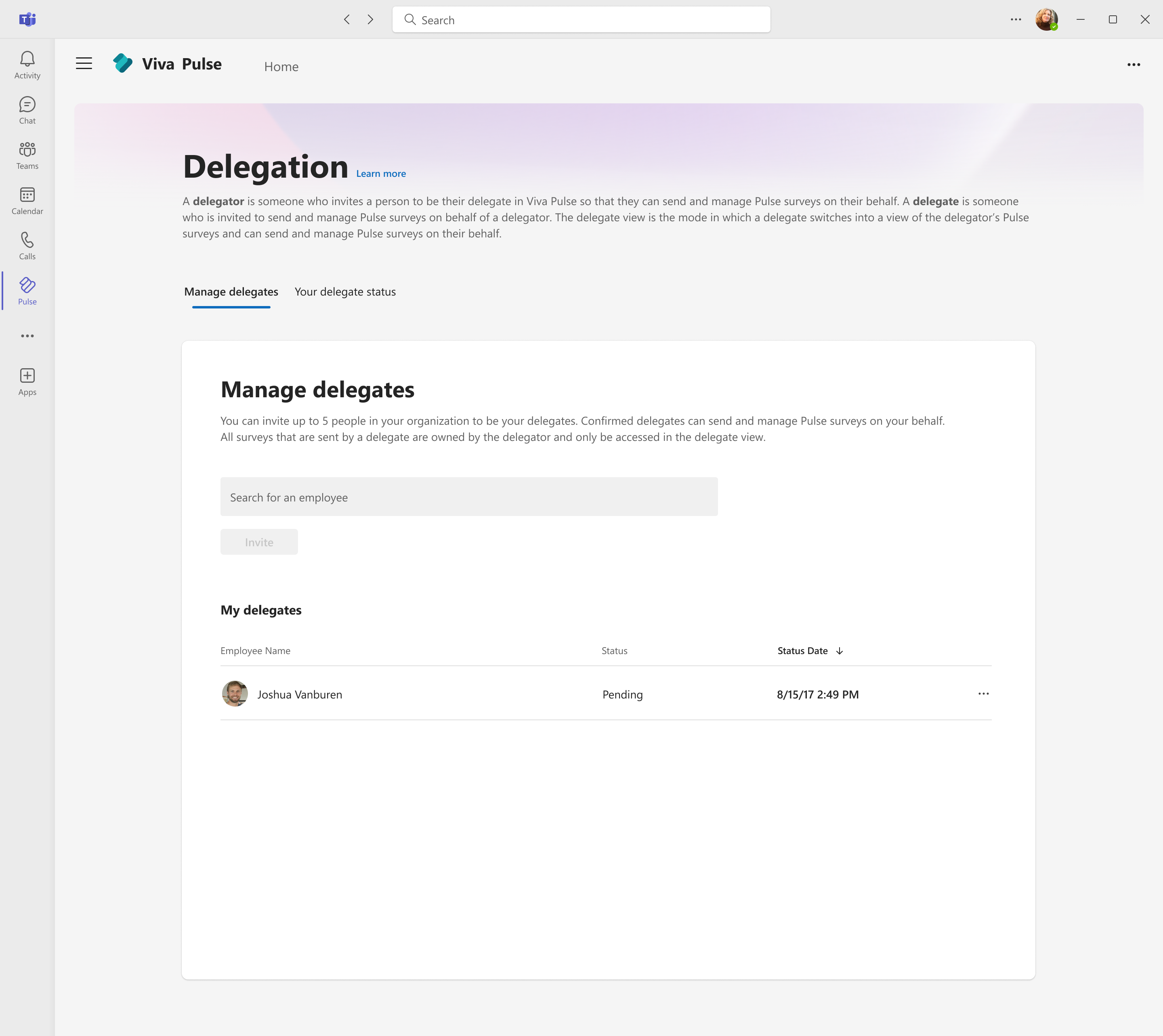Click the Learn more link
1163x1036 pixels.
(380, 174)
